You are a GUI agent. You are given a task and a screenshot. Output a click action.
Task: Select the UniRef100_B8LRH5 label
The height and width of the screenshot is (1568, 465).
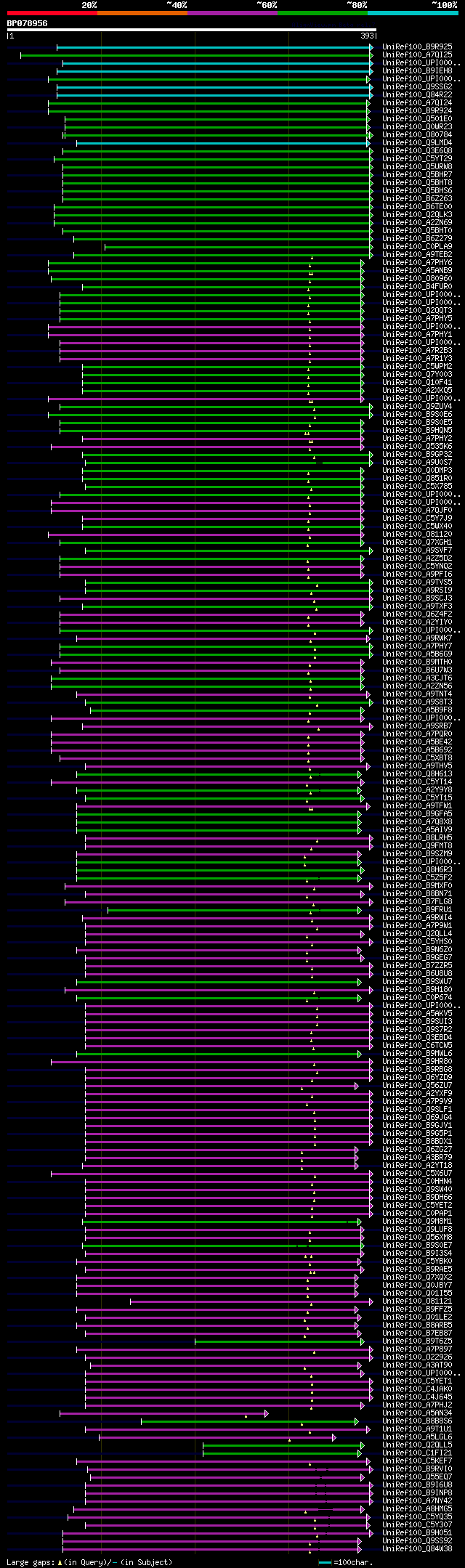417,837
